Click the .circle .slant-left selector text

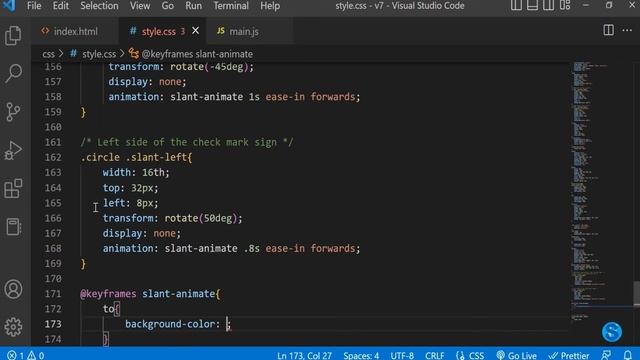(136, 157)
